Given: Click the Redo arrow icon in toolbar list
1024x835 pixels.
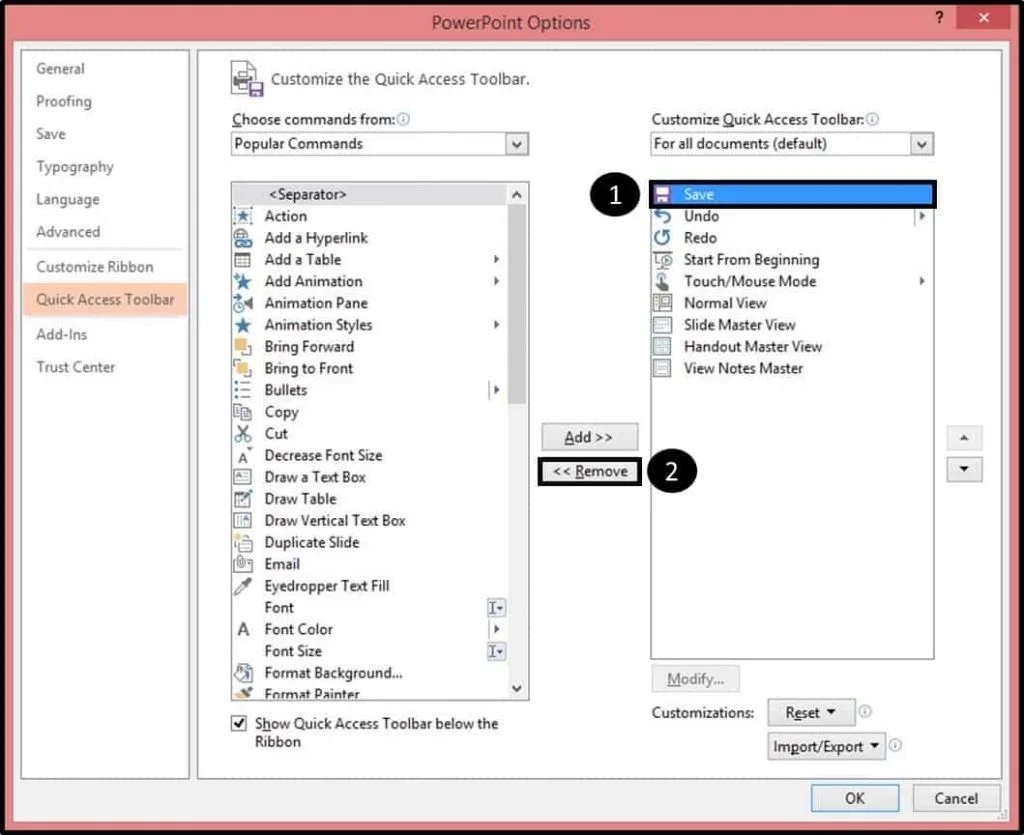Looking at the screenshot, I should tap(662, 238).
